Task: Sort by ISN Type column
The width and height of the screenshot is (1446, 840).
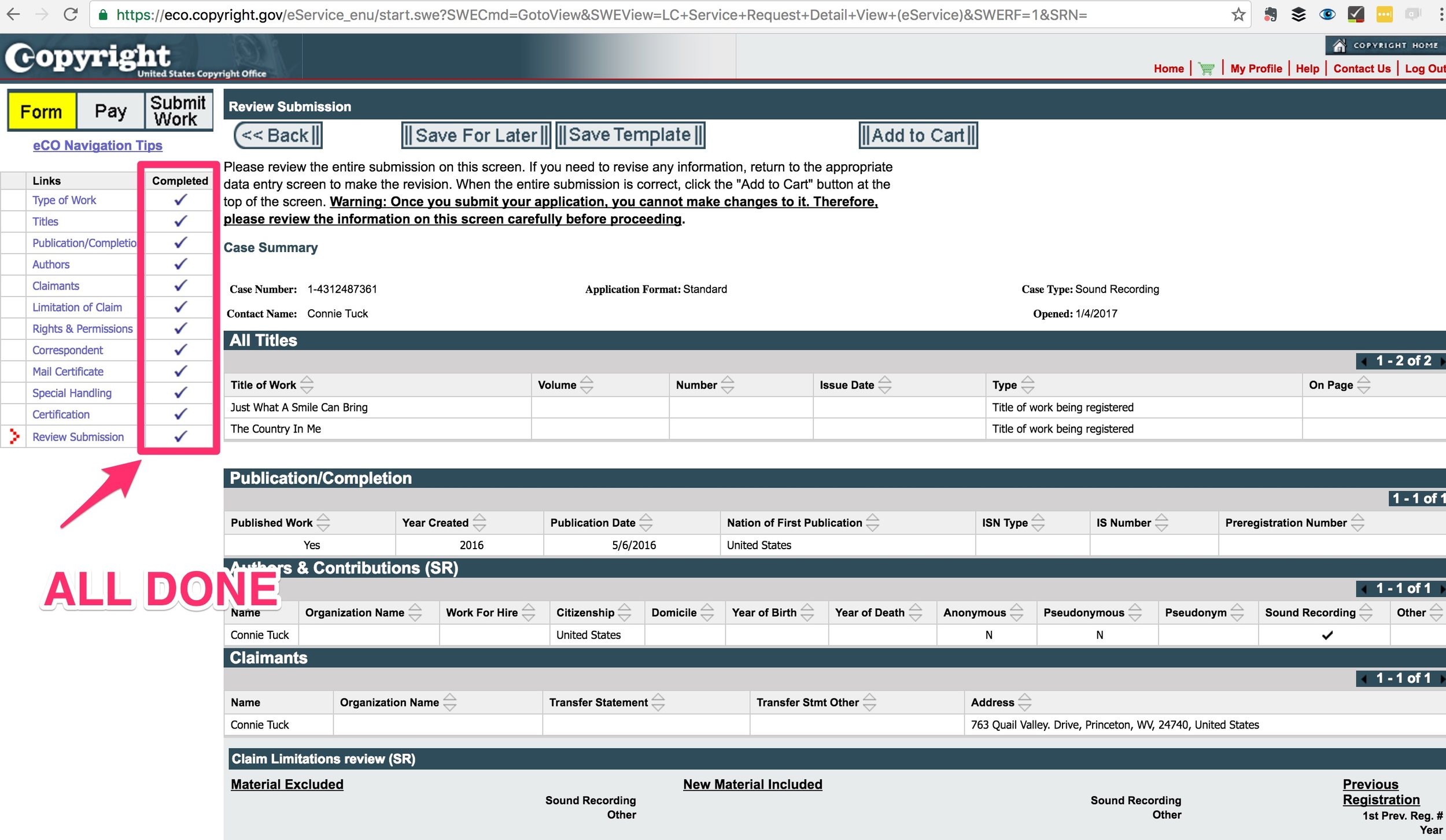Action: coord(1038,522)
